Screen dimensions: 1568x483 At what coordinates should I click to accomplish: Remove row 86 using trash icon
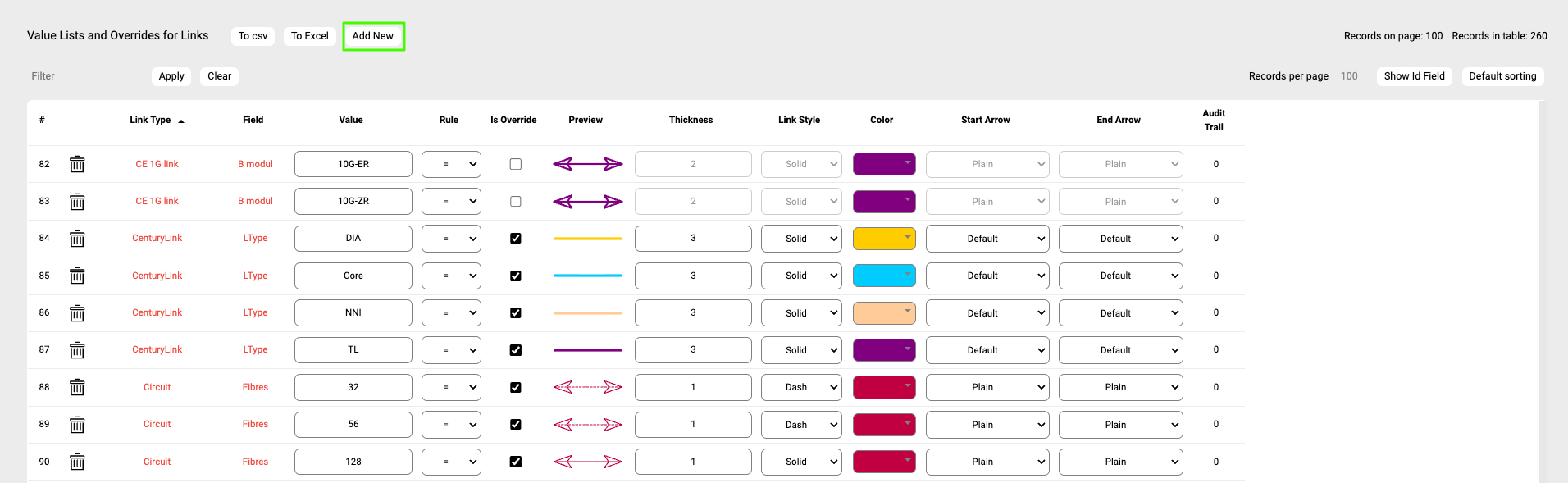(77, 313)
